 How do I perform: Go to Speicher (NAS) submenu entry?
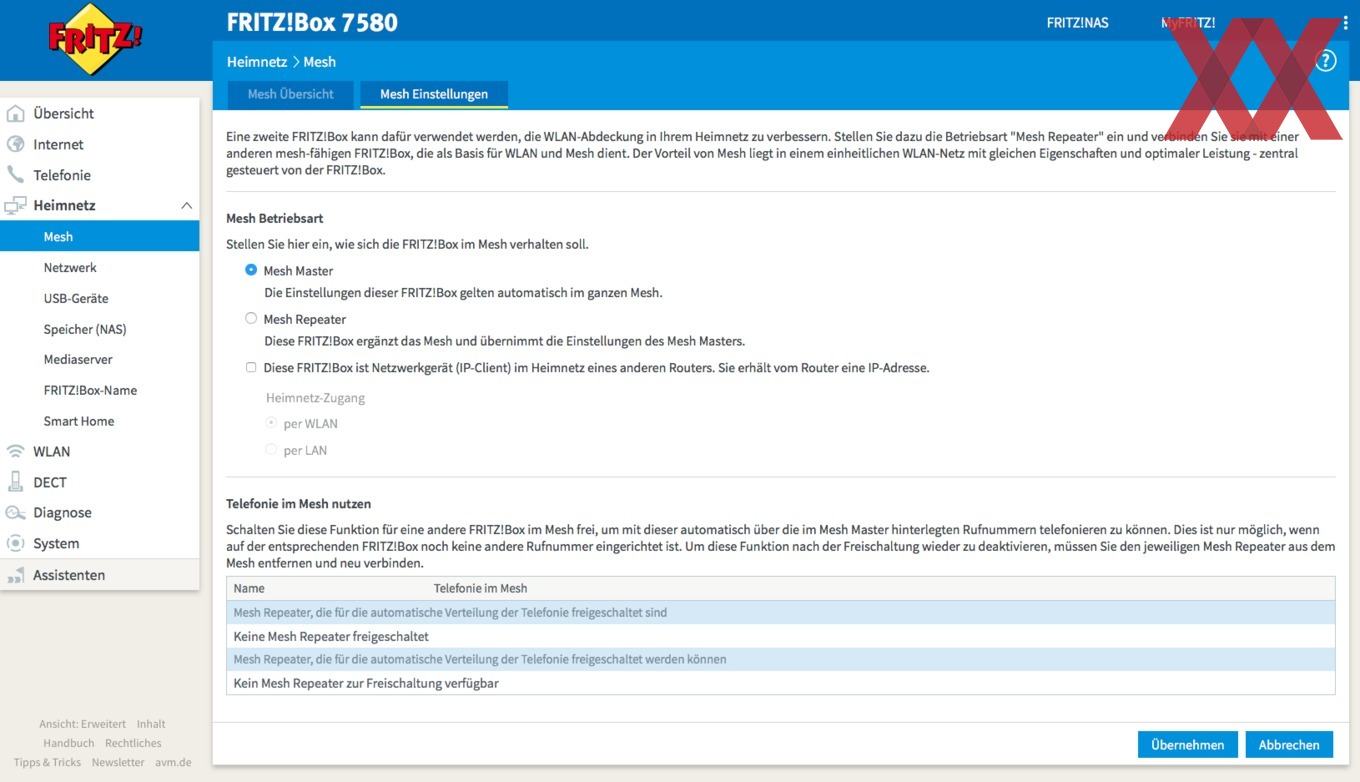85,329
